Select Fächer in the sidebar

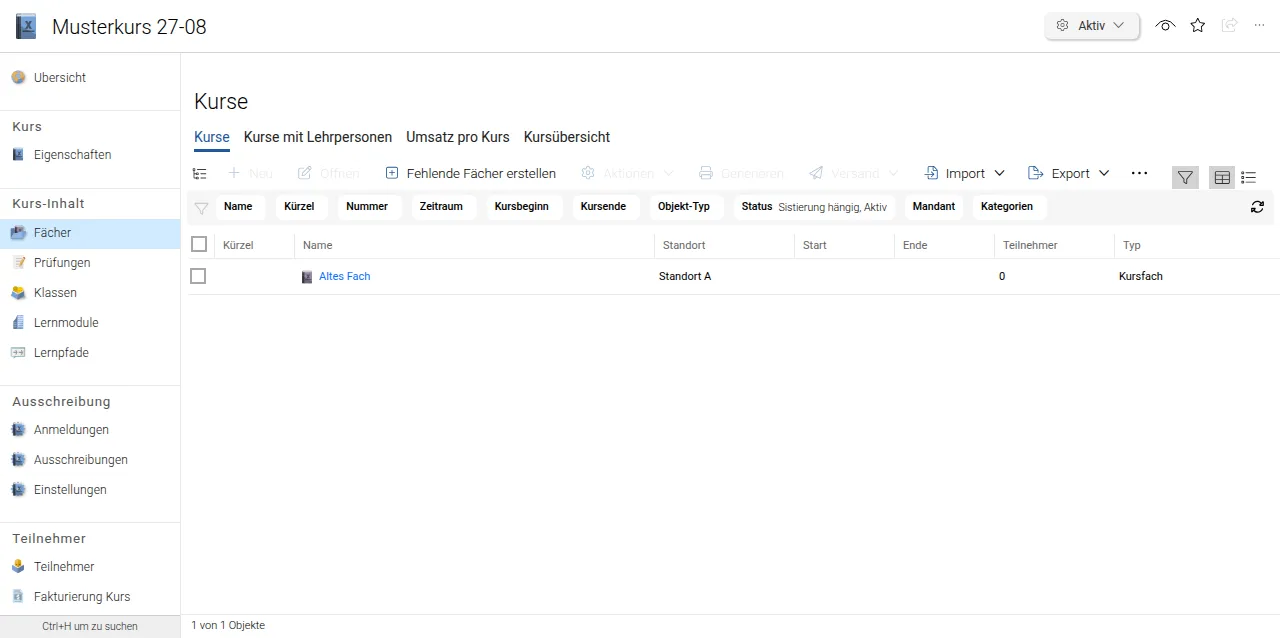point(90,233)
